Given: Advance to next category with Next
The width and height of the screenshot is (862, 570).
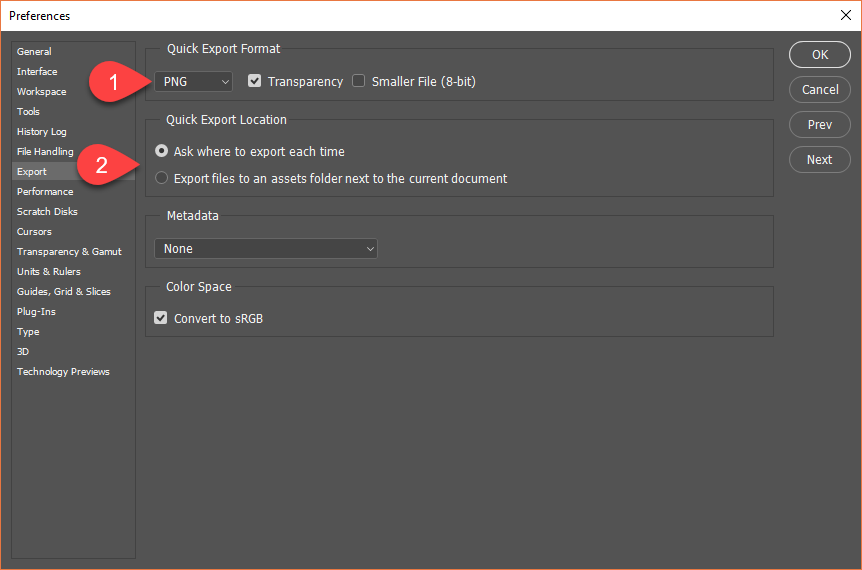Looking at the screenshot, I should tap(820, 159).
